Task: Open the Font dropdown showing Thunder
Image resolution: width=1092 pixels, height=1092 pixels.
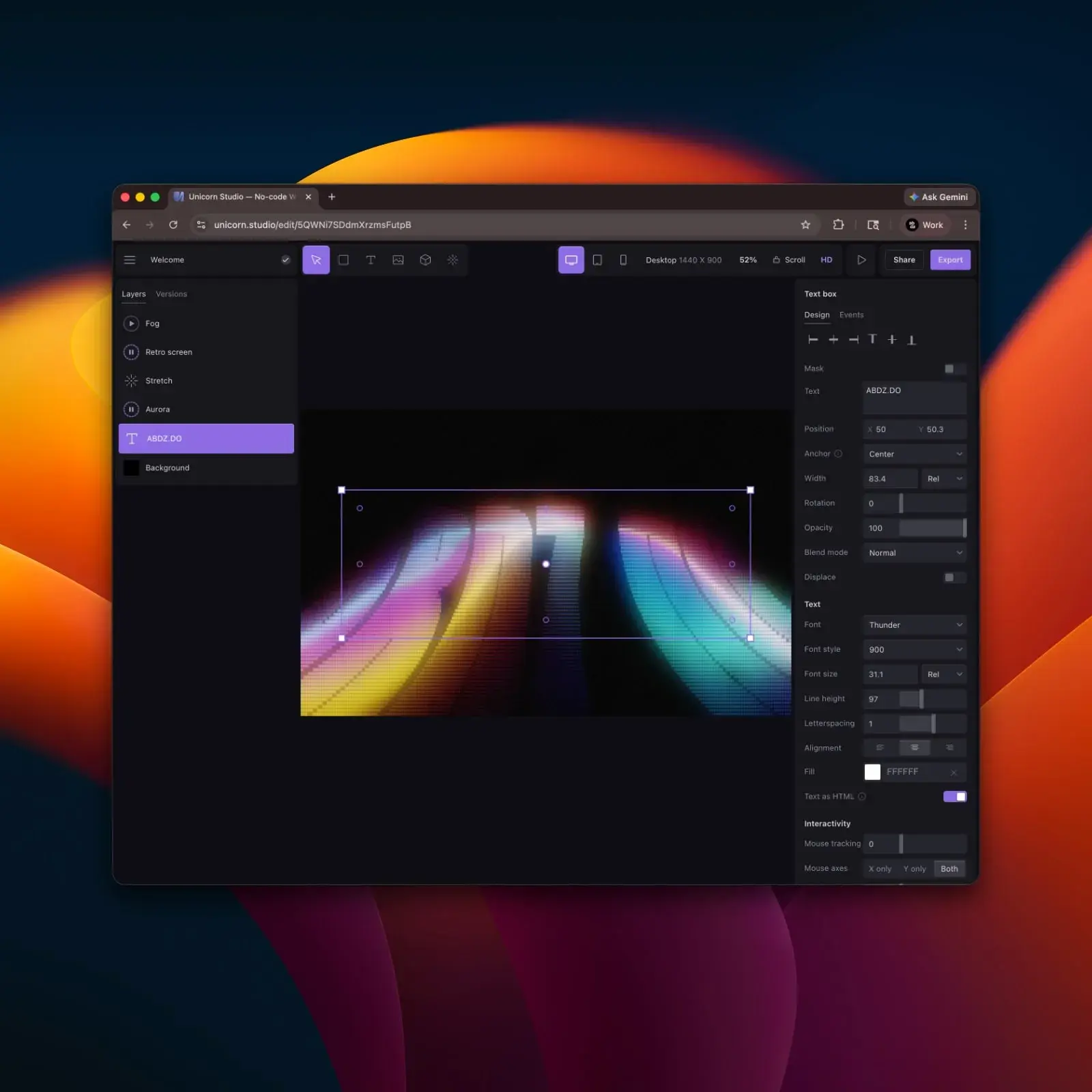Action: [914, 624]
